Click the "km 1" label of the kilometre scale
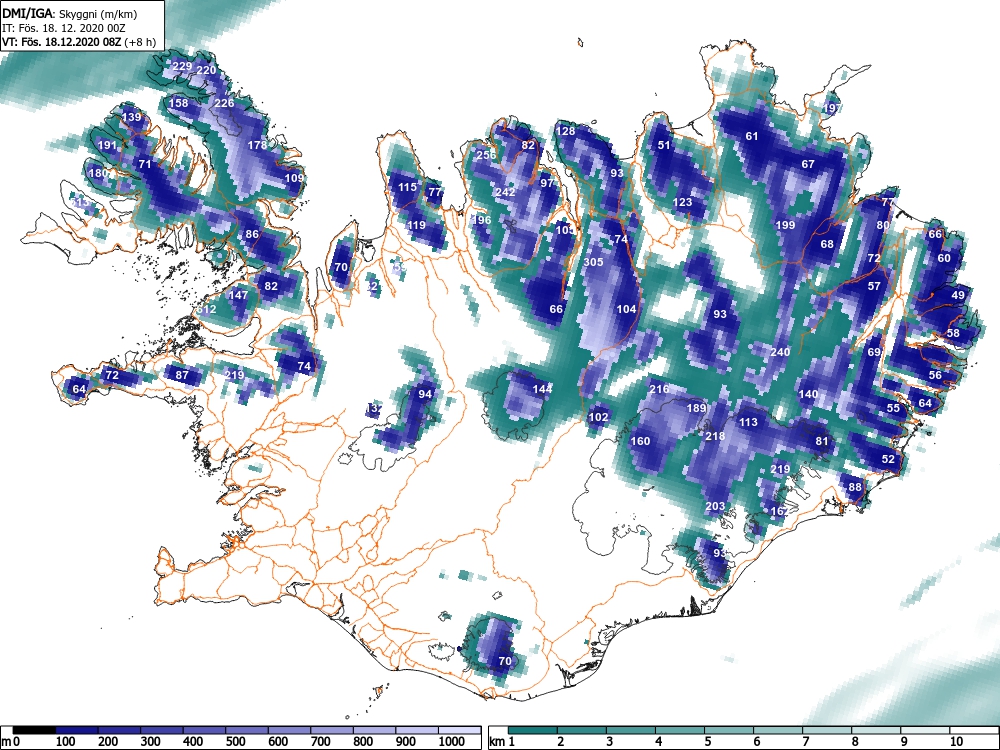This screenshot has height=750, width=1000. pyautogui.click(x=503, y=742)
